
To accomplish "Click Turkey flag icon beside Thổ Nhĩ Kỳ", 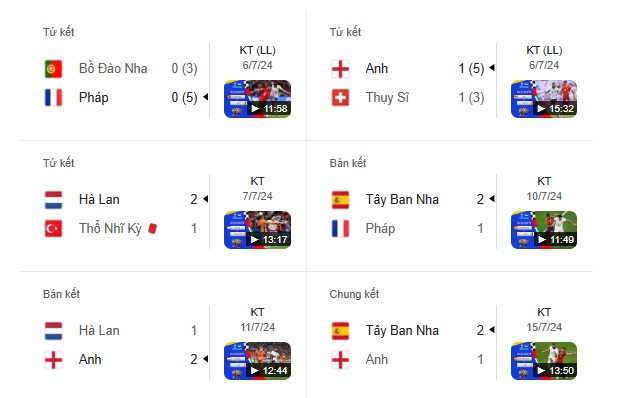I will coord(53,229).
